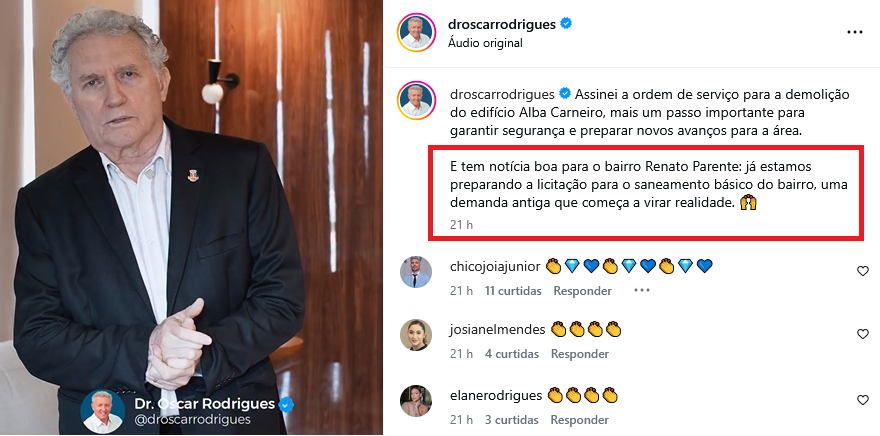Click the verified badge next to header username
Screen dimensions: 880x436
566,24
